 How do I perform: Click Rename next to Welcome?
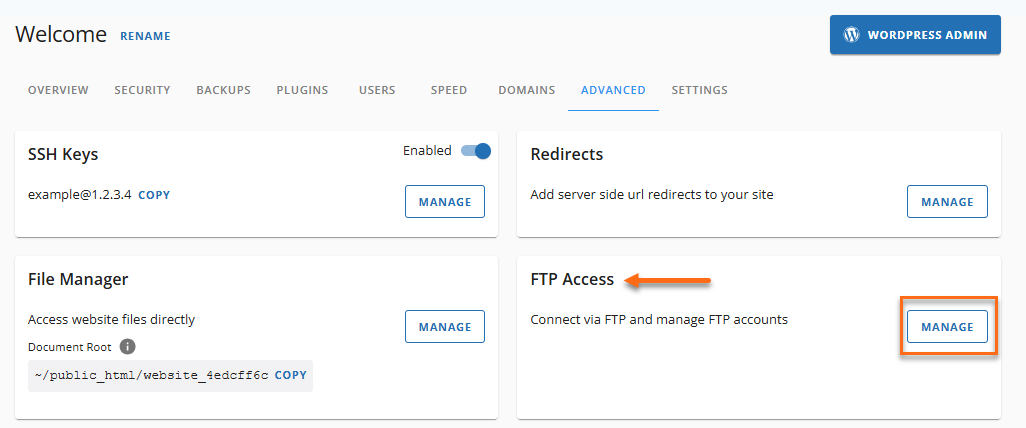tap(145, 36)
